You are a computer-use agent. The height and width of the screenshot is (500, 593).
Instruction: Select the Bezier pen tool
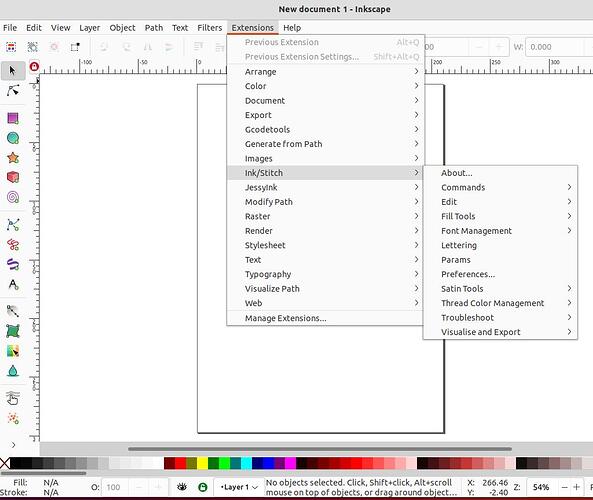point(13,225)
